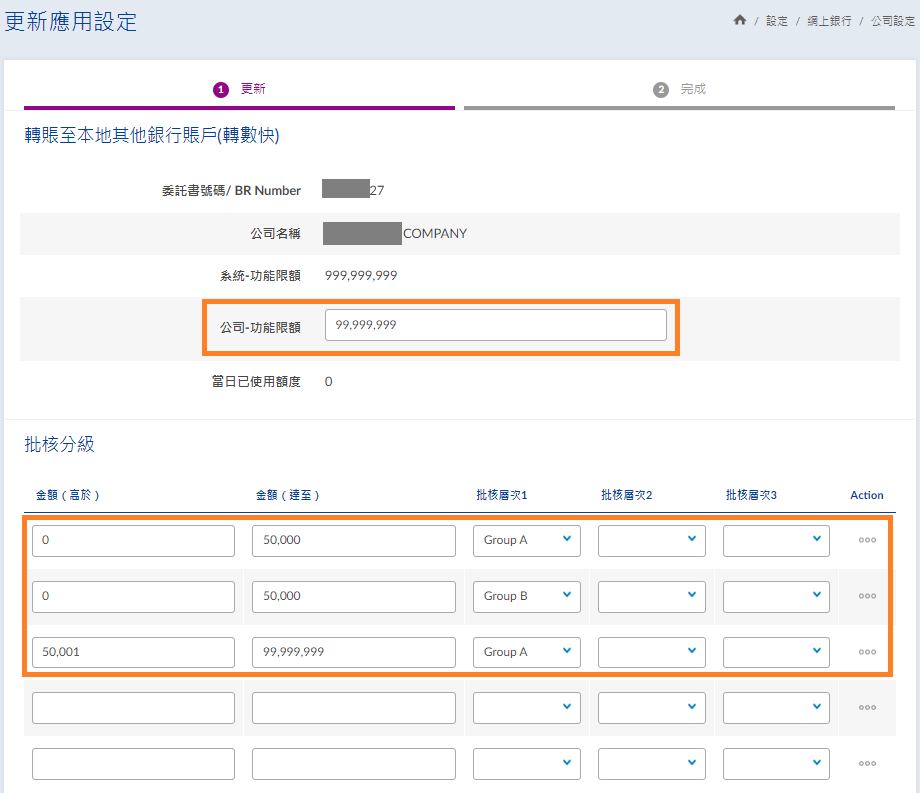Click the home icon in breadcrumb
The image size is (920, 793).
point(740,20)
